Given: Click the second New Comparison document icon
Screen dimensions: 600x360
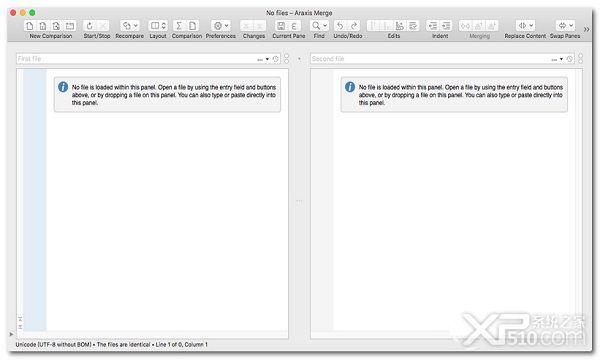Looking at the screenshot, I should [x=43, y=26].
